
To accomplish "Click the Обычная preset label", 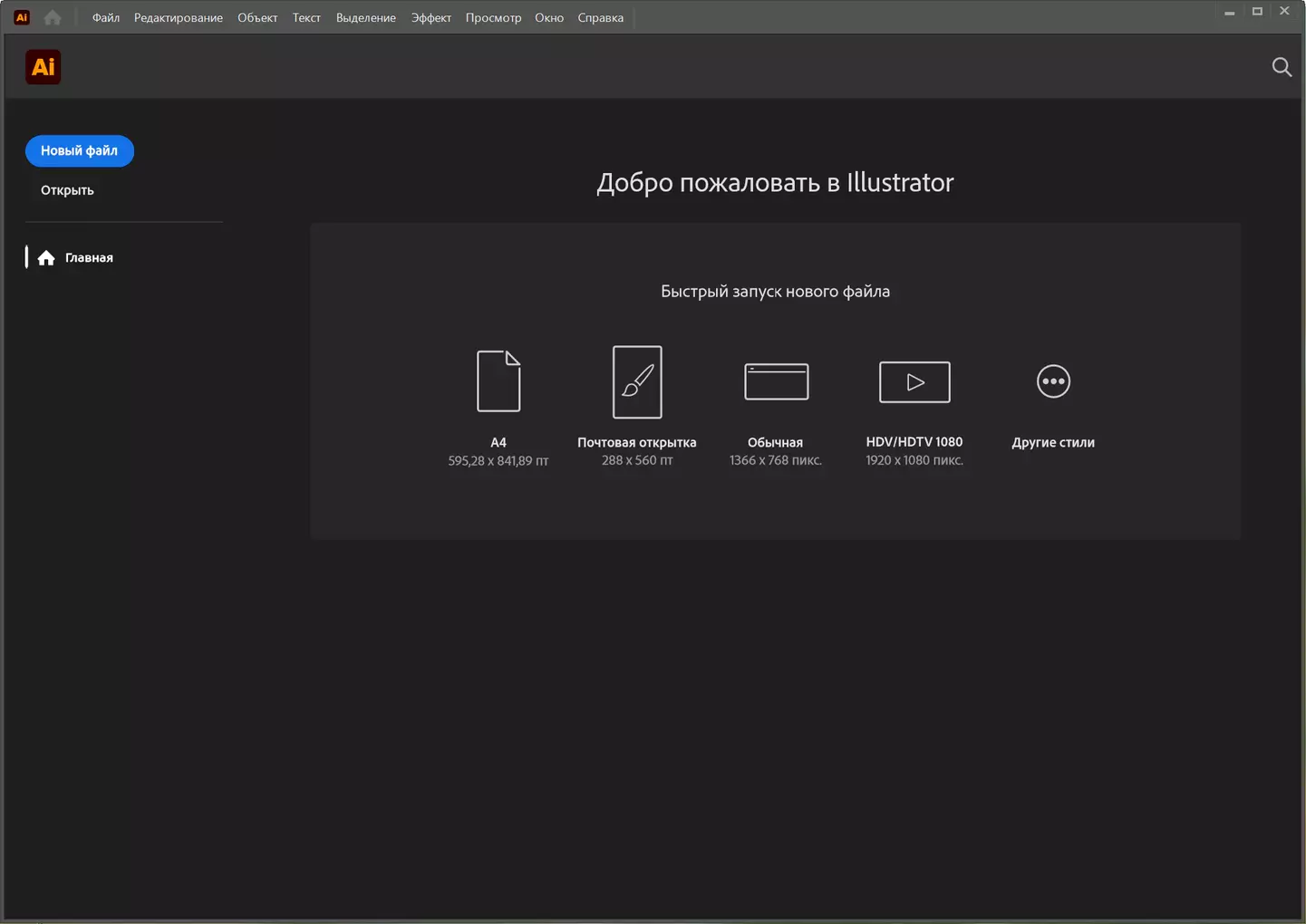I will [776, 442].
